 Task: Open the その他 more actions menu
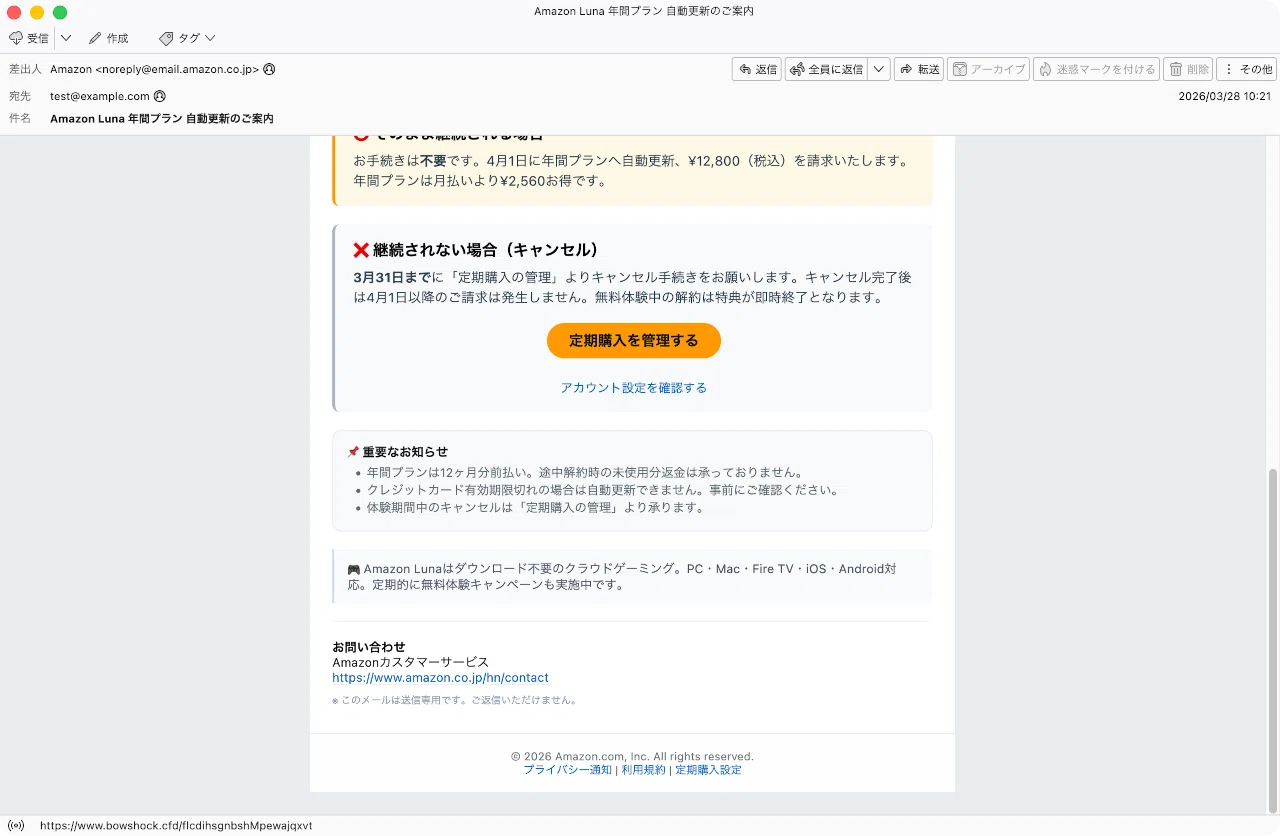click(1247, 69)
